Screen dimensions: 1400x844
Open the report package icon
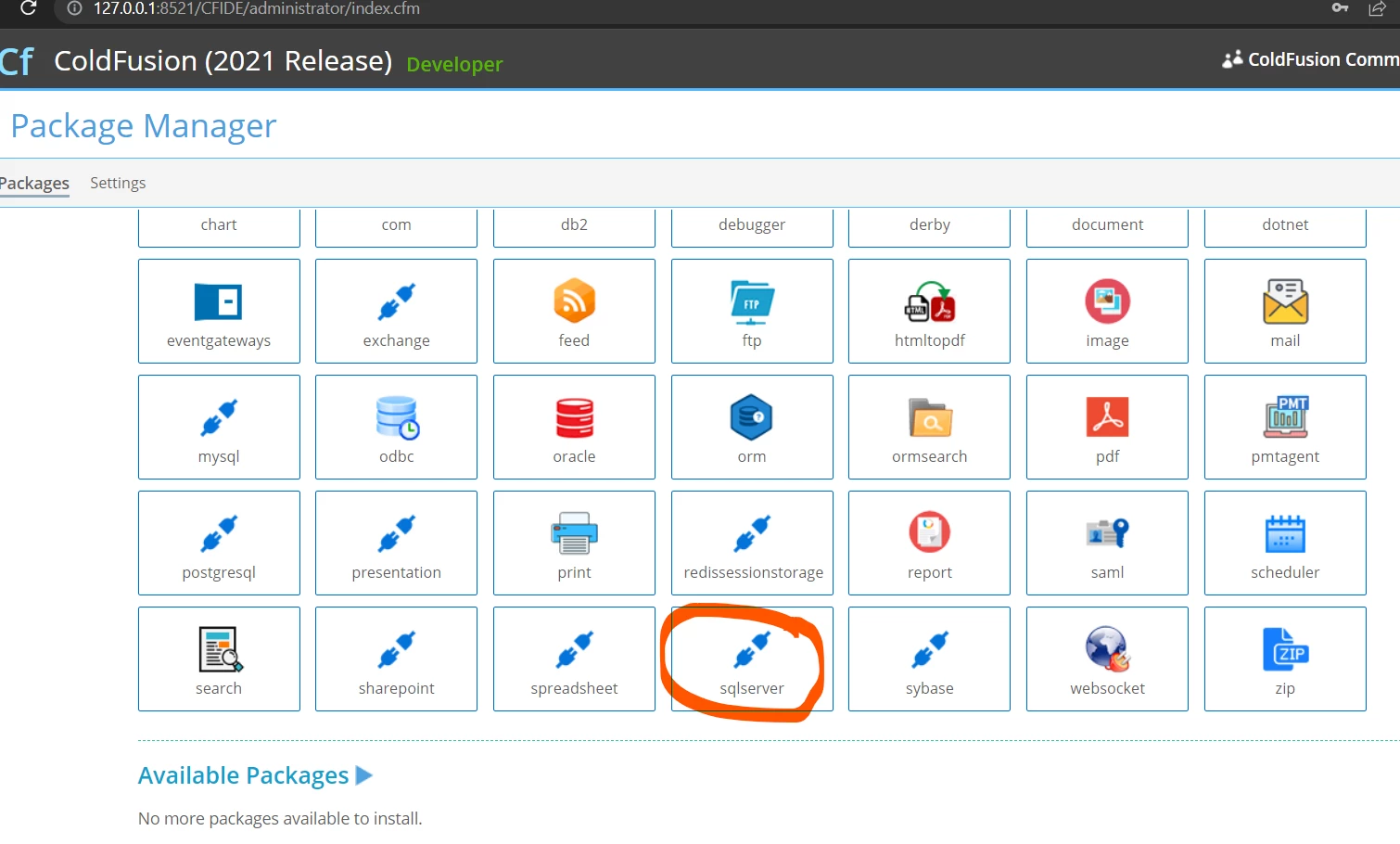click(929, 532)
